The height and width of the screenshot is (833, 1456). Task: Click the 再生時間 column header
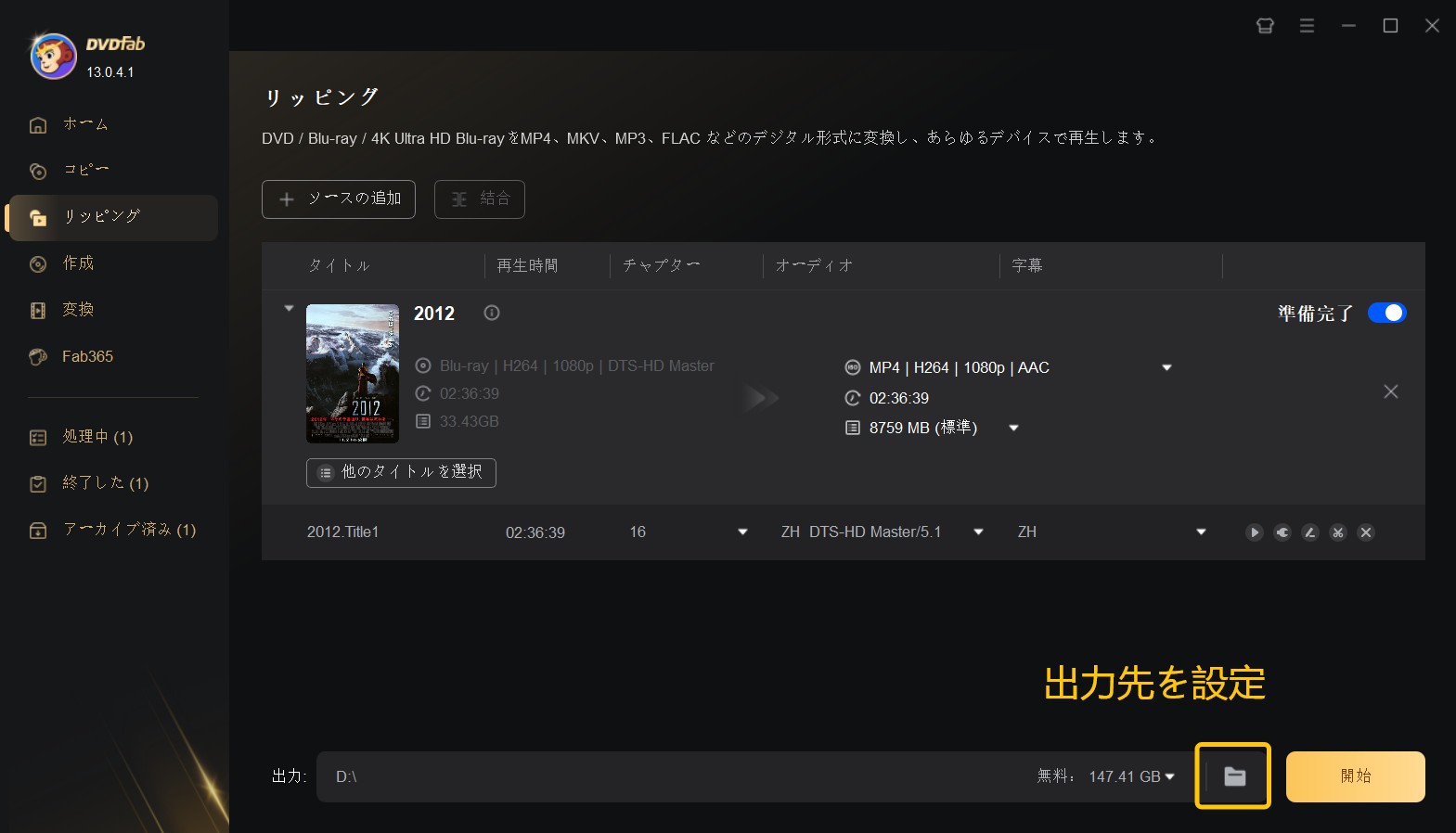tap(527, 266)
